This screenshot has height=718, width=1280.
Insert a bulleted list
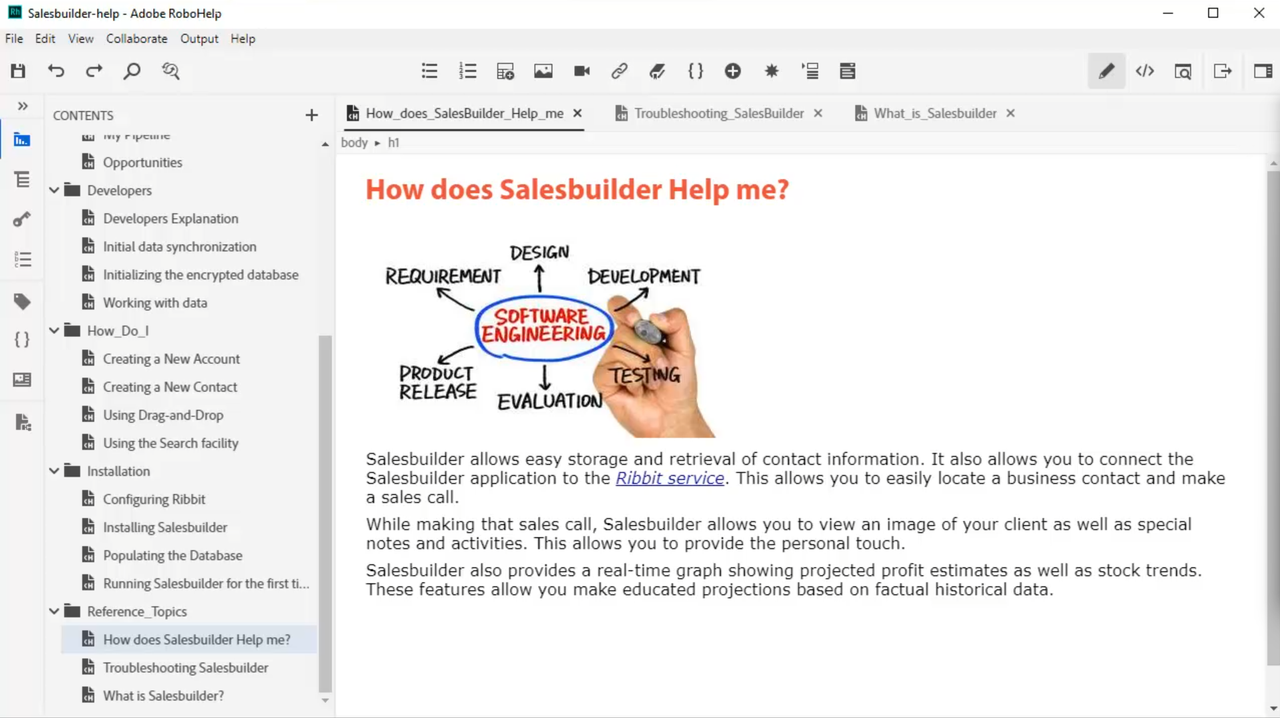click(430, 71)
